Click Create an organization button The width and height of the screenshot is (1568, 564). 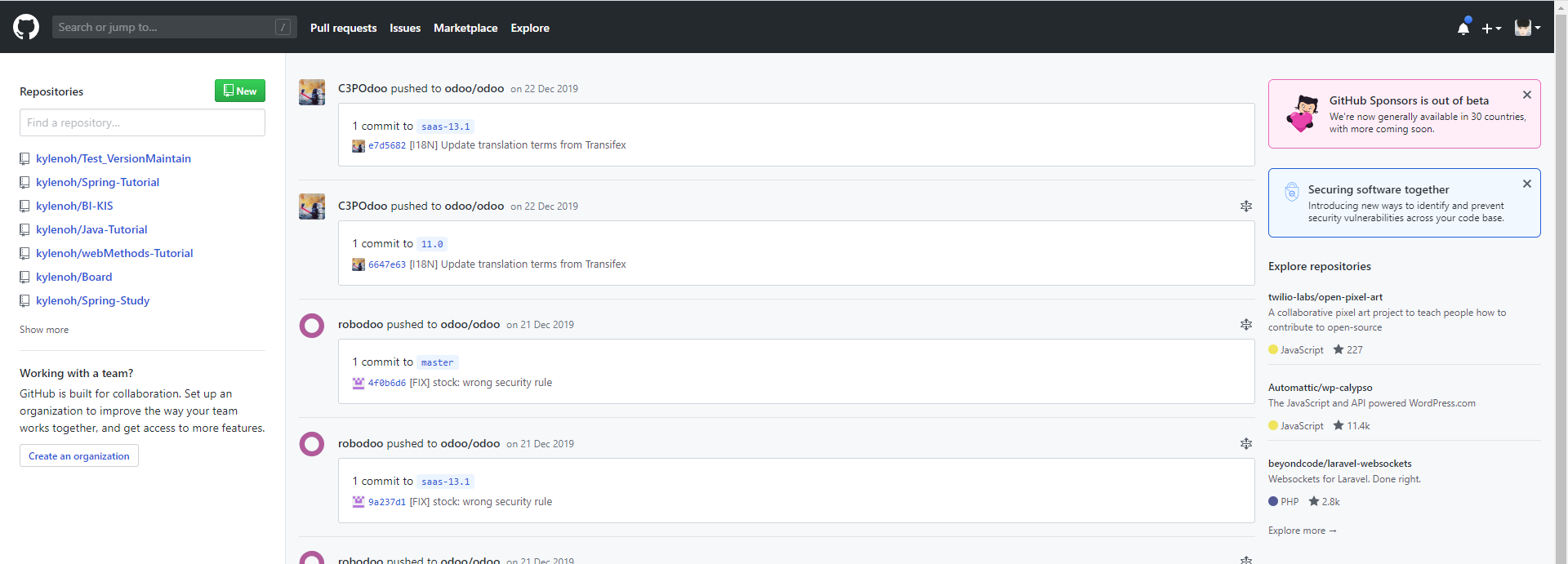tap(79, 455)
